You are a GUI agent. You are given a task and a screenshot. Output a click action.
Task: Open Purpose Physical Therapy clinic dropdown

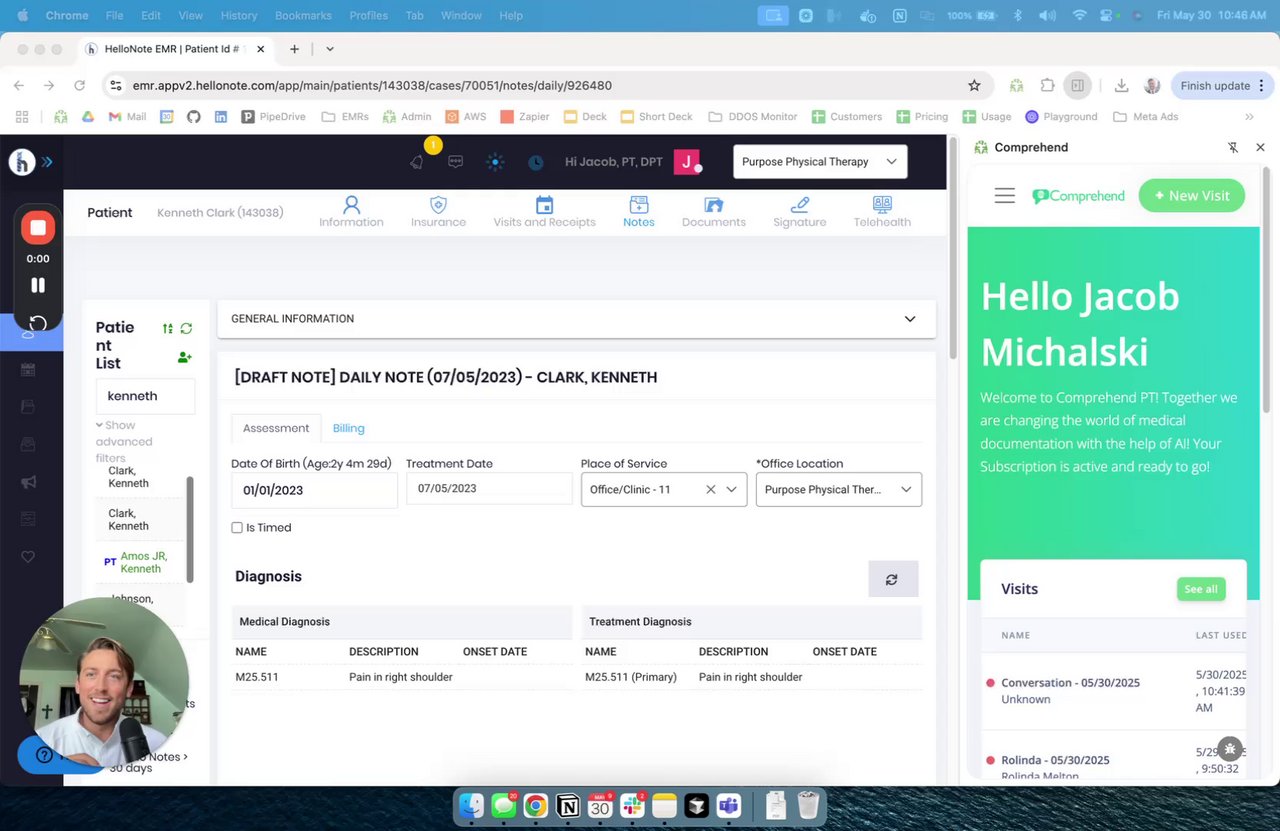pos(820,162)
